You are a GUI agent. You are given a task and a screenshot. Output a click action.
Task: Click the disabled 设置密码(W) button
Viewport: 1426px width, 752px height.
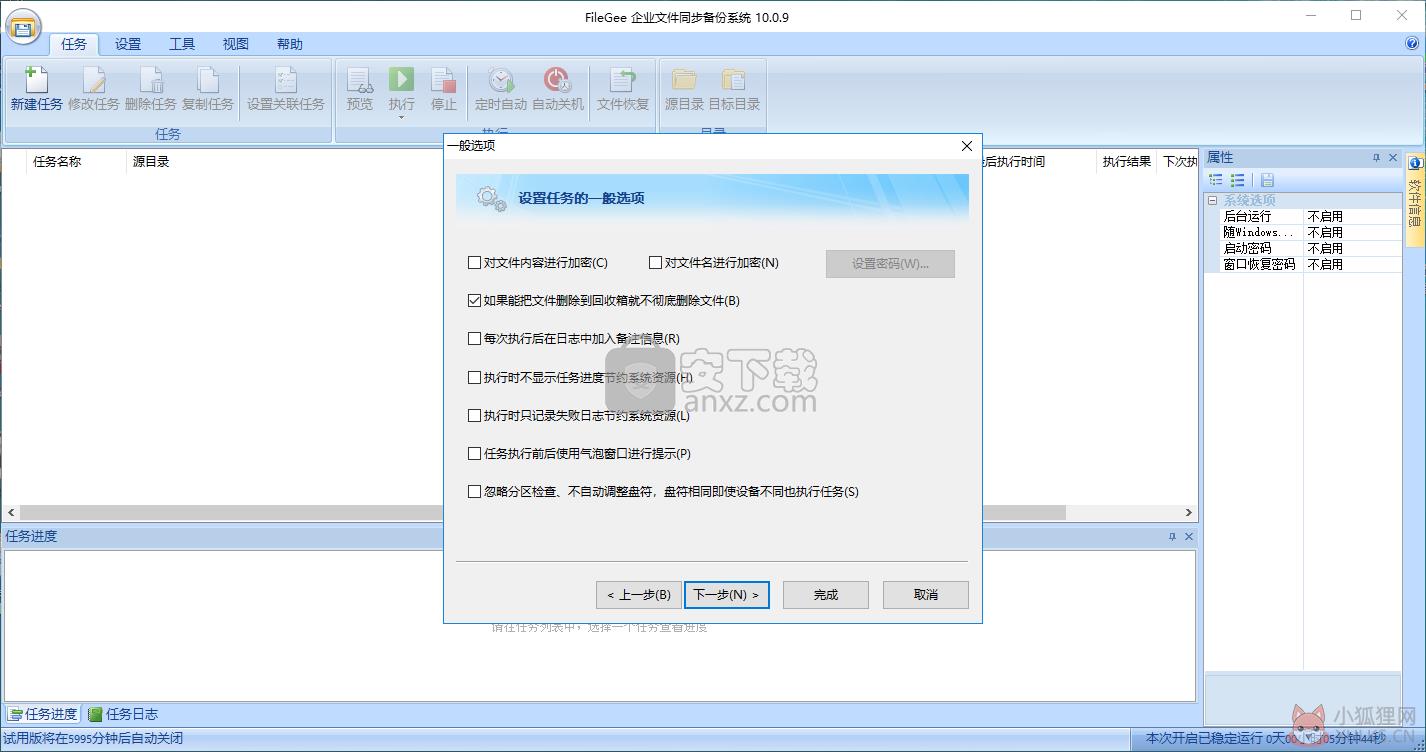click(890, 264)
